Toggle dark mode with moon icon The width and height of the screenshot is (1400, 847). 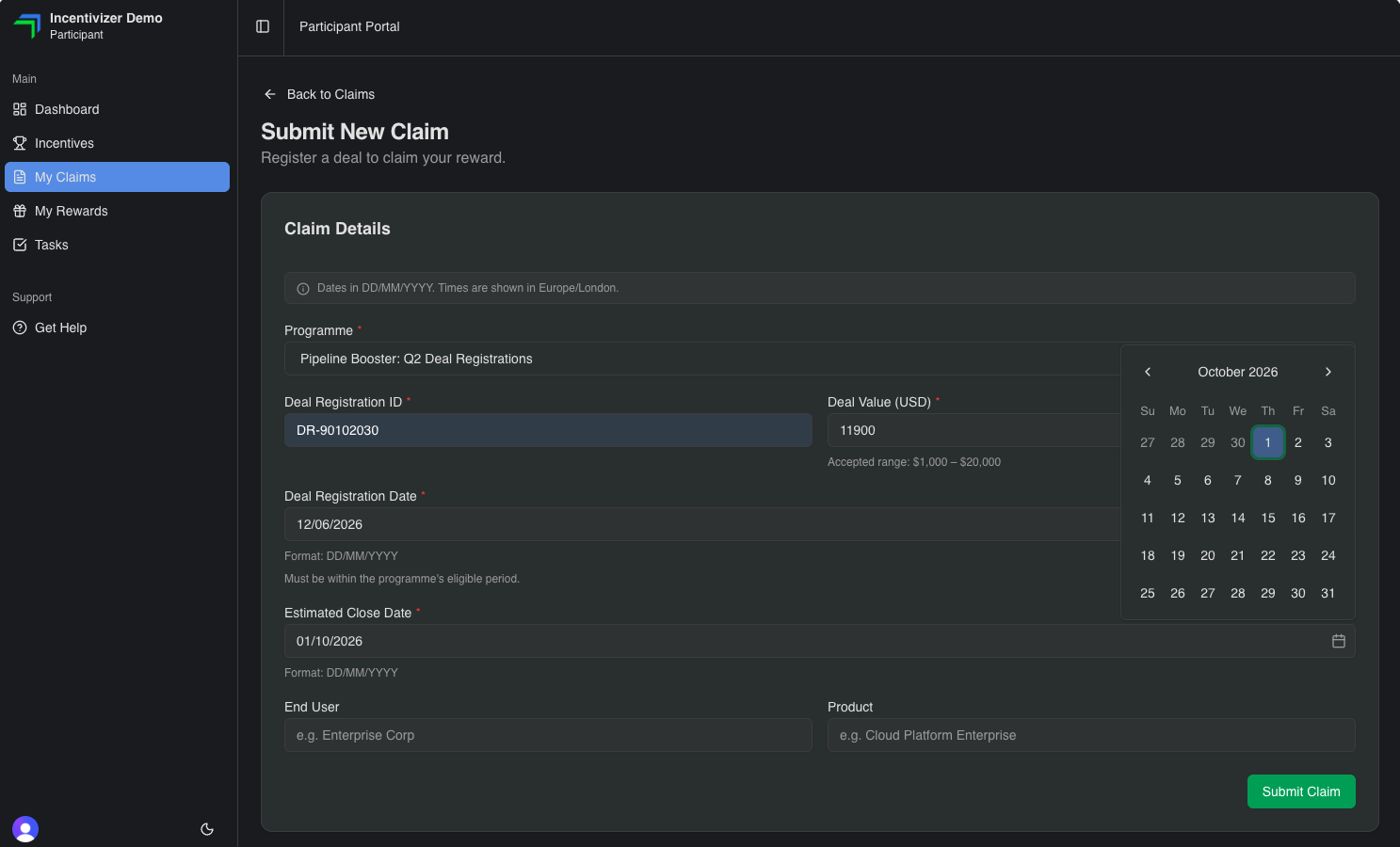(x=207, y=829)
